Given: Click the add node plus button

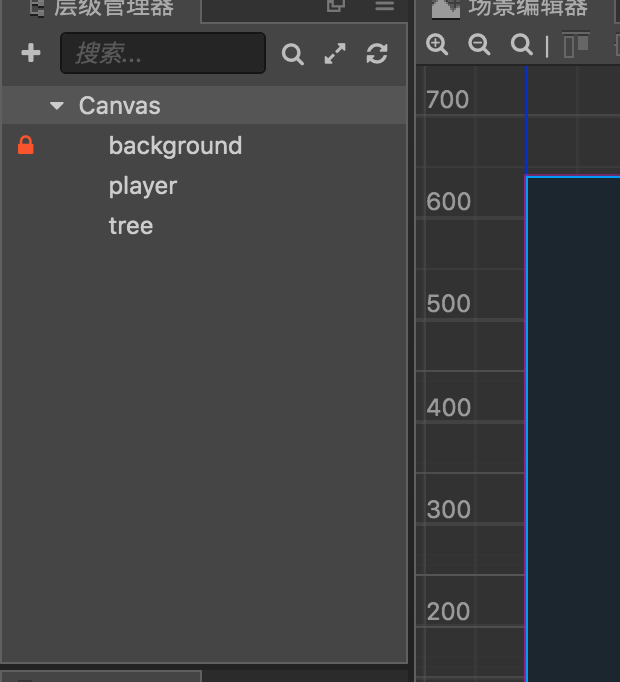Looking at the screenshot, I should pyautogui.click(x=31, y=53).
